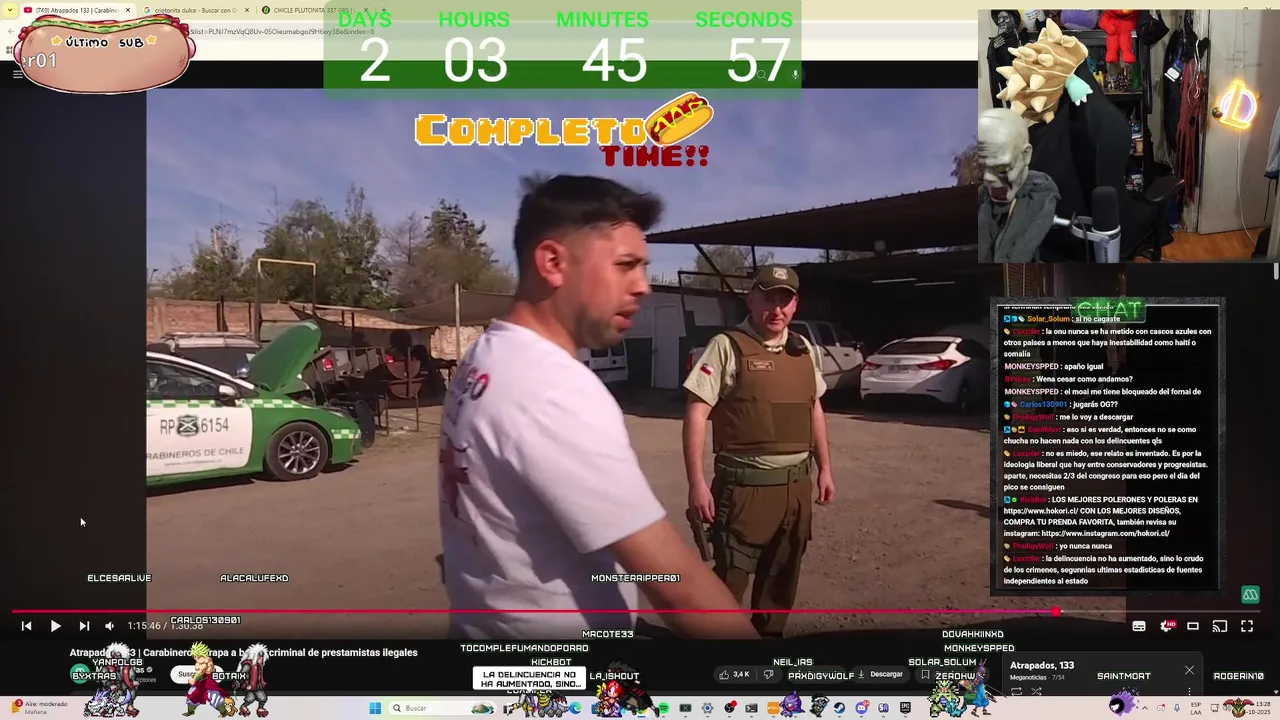Toggle subtitles on the video player

(x=1139, y=626)
